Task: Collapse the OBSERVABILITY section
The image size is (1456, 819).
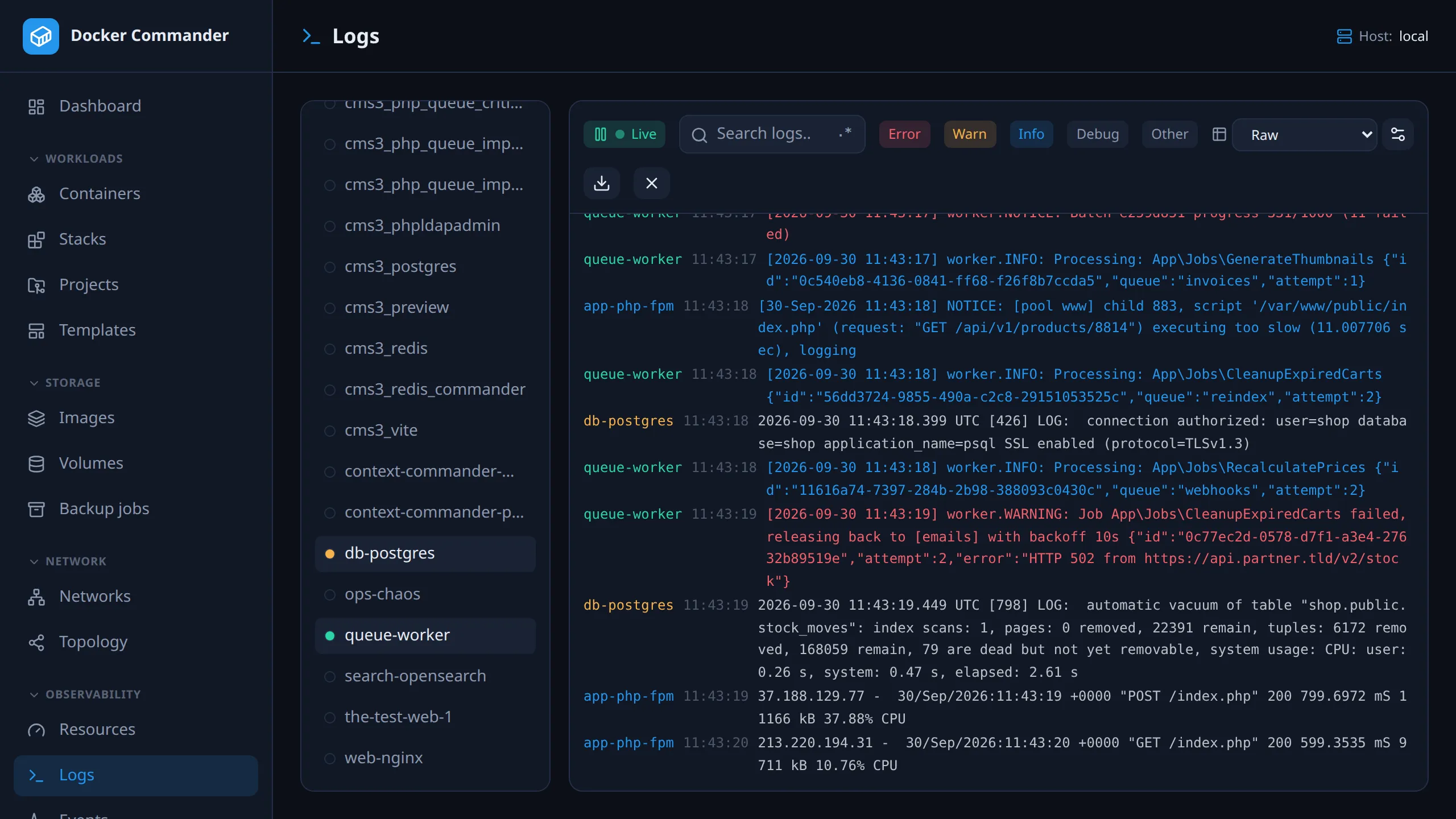Action: [x=85, y=694]
